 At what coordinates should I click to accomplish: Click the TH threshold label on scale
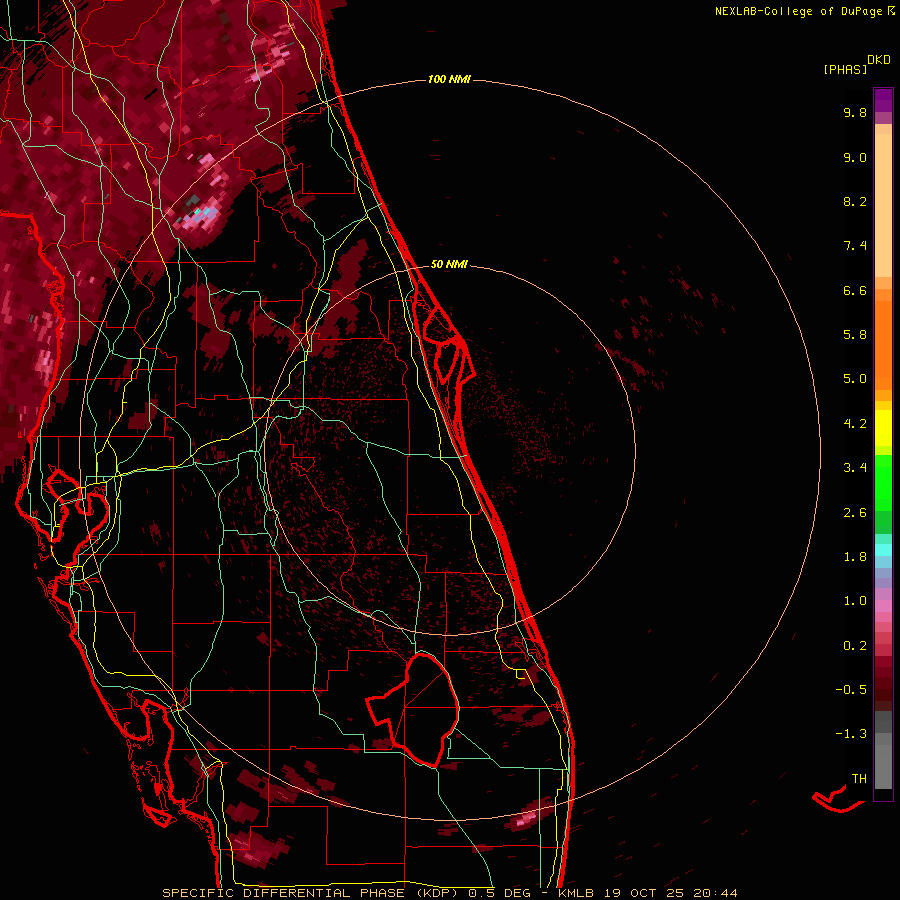point(859,779)
